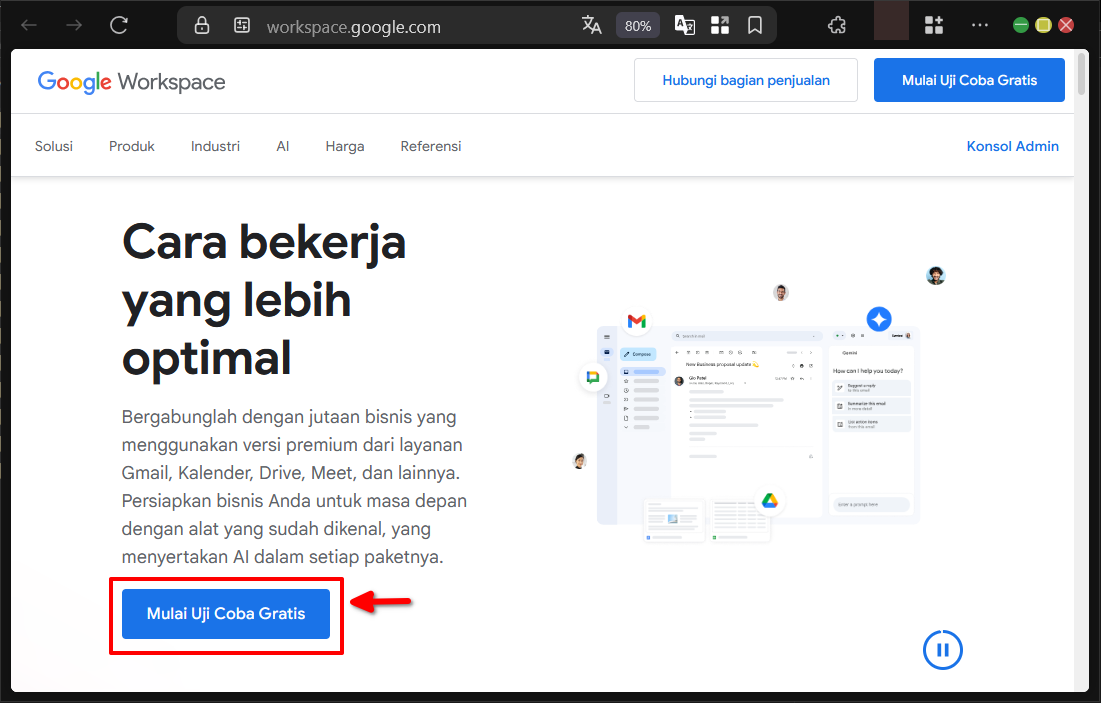
Task: Click the language translation A-character icon
Action: point(685,26)
